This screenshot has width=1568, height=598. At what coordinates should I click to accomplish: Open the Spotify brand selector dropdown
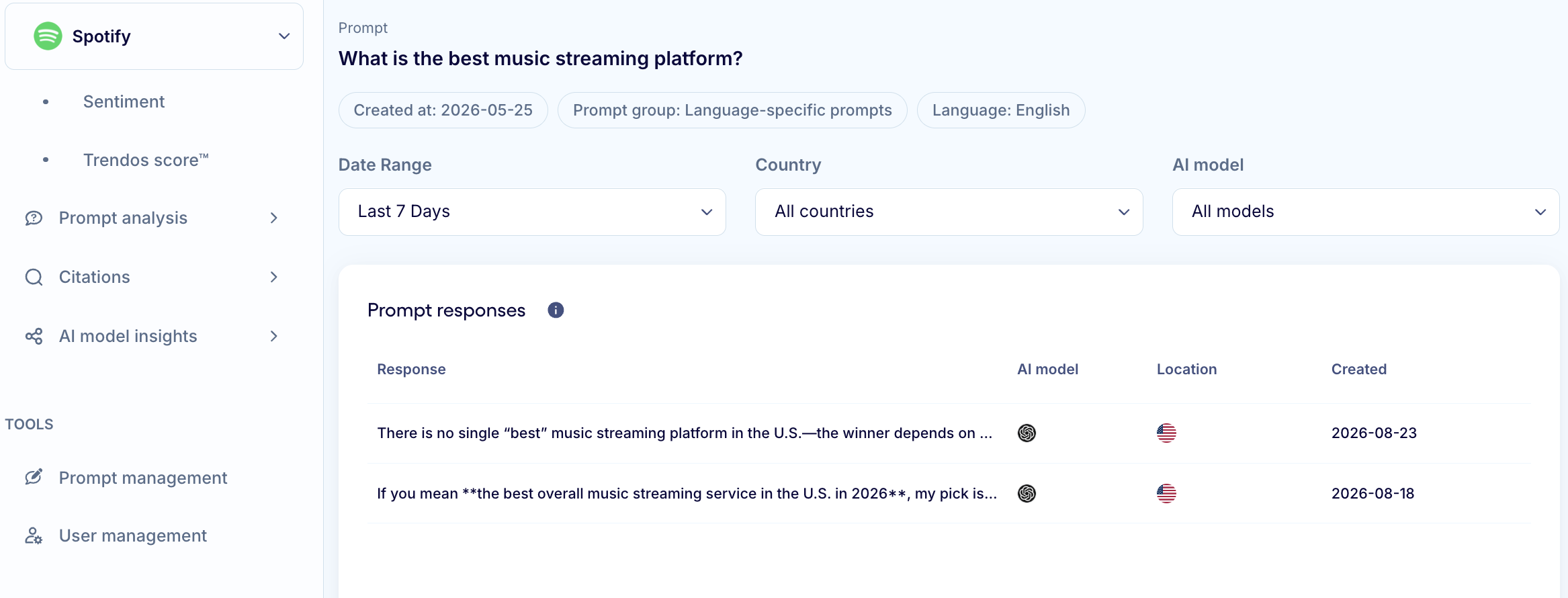154,36
